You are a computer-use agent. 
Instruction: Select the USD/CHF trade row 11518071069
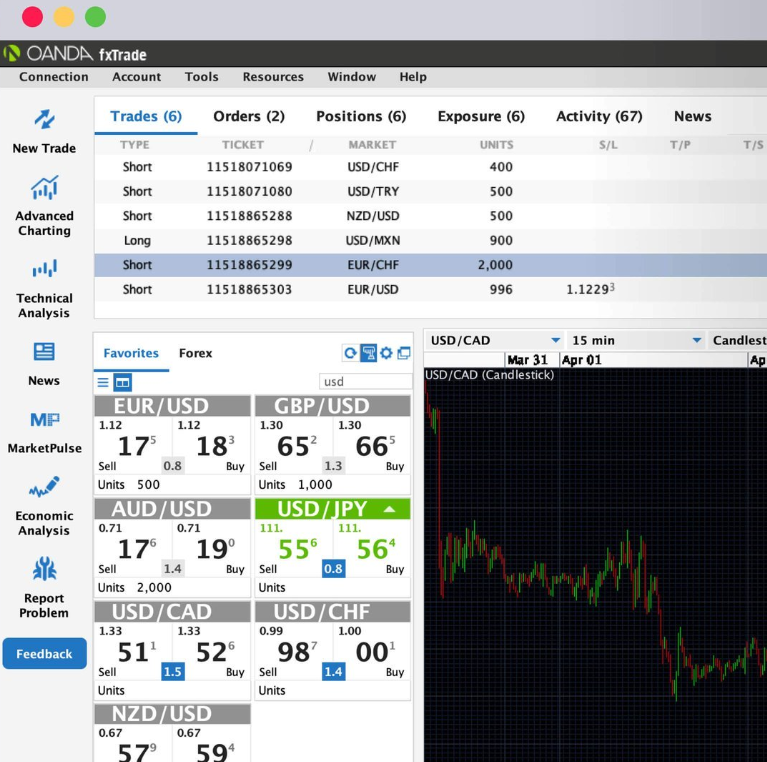pyautogui.click(x=430, y=167)
